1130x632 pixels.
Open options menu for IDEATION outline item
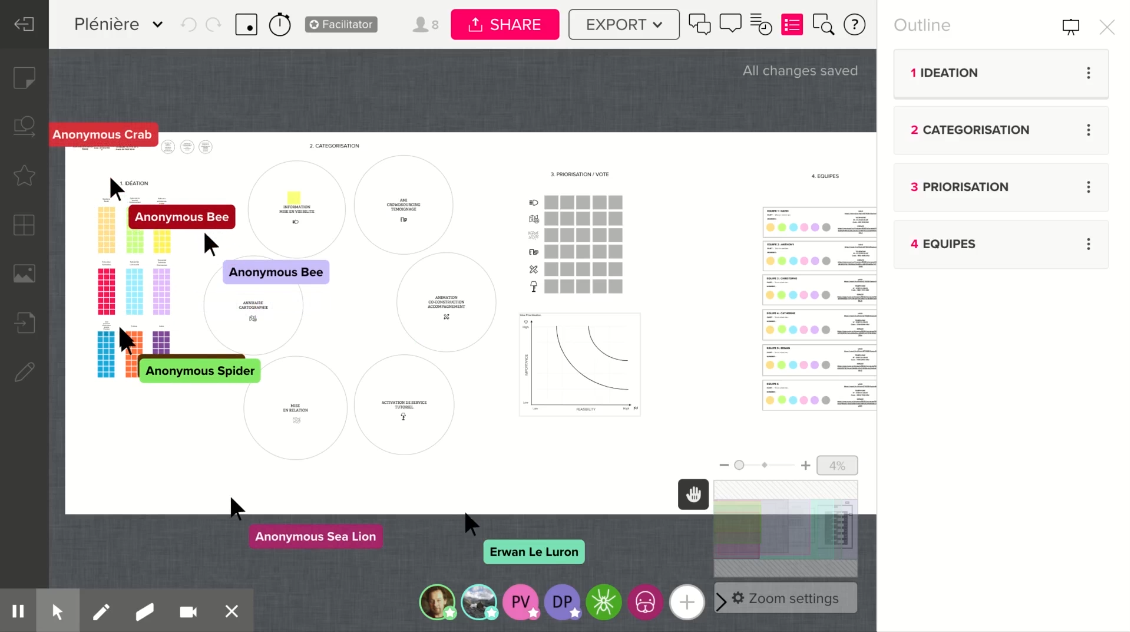pyautogui.click(x=1088, y=73)
